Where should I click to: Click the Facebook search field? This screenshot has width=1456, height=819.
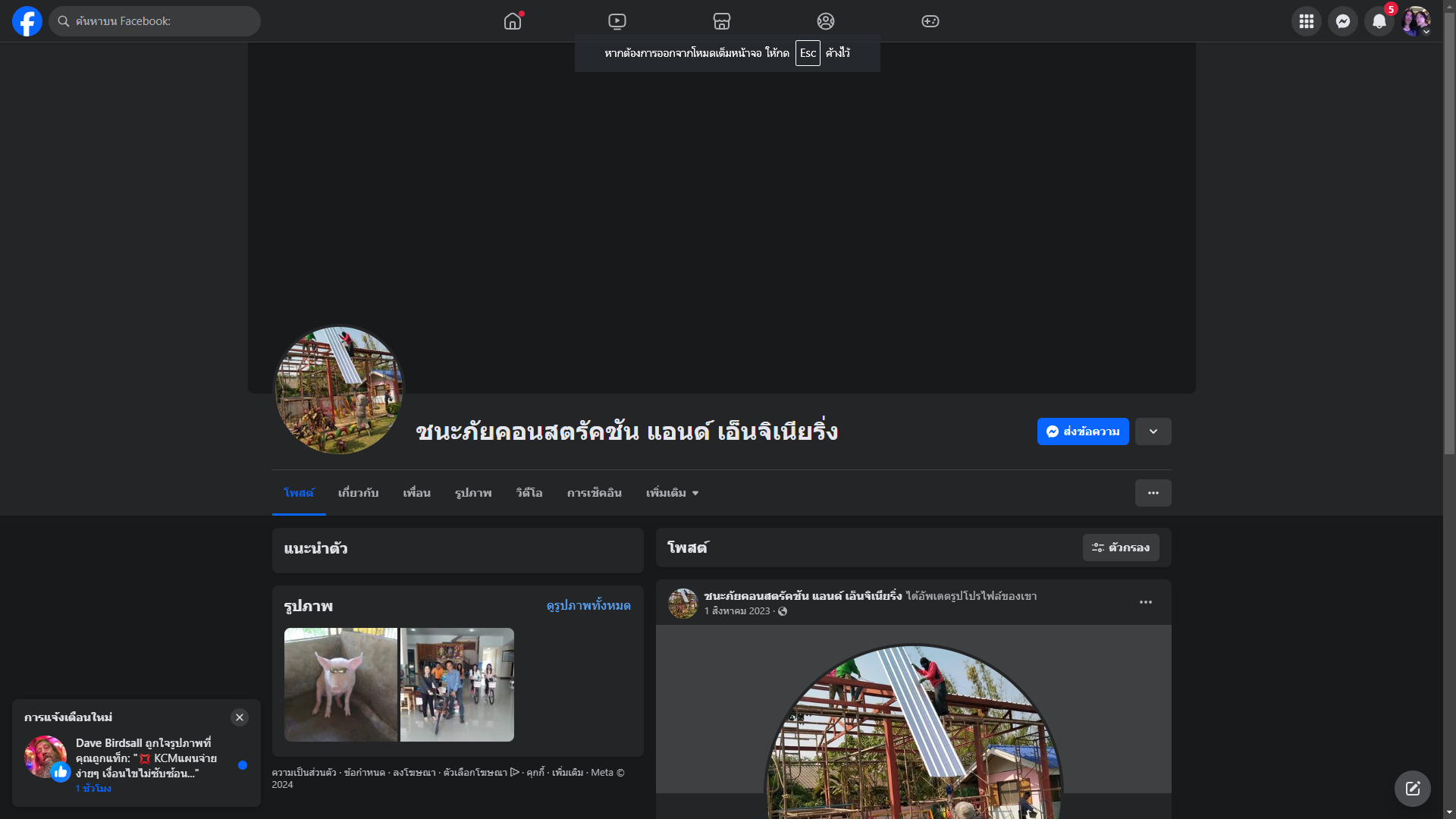pos(155,21)
